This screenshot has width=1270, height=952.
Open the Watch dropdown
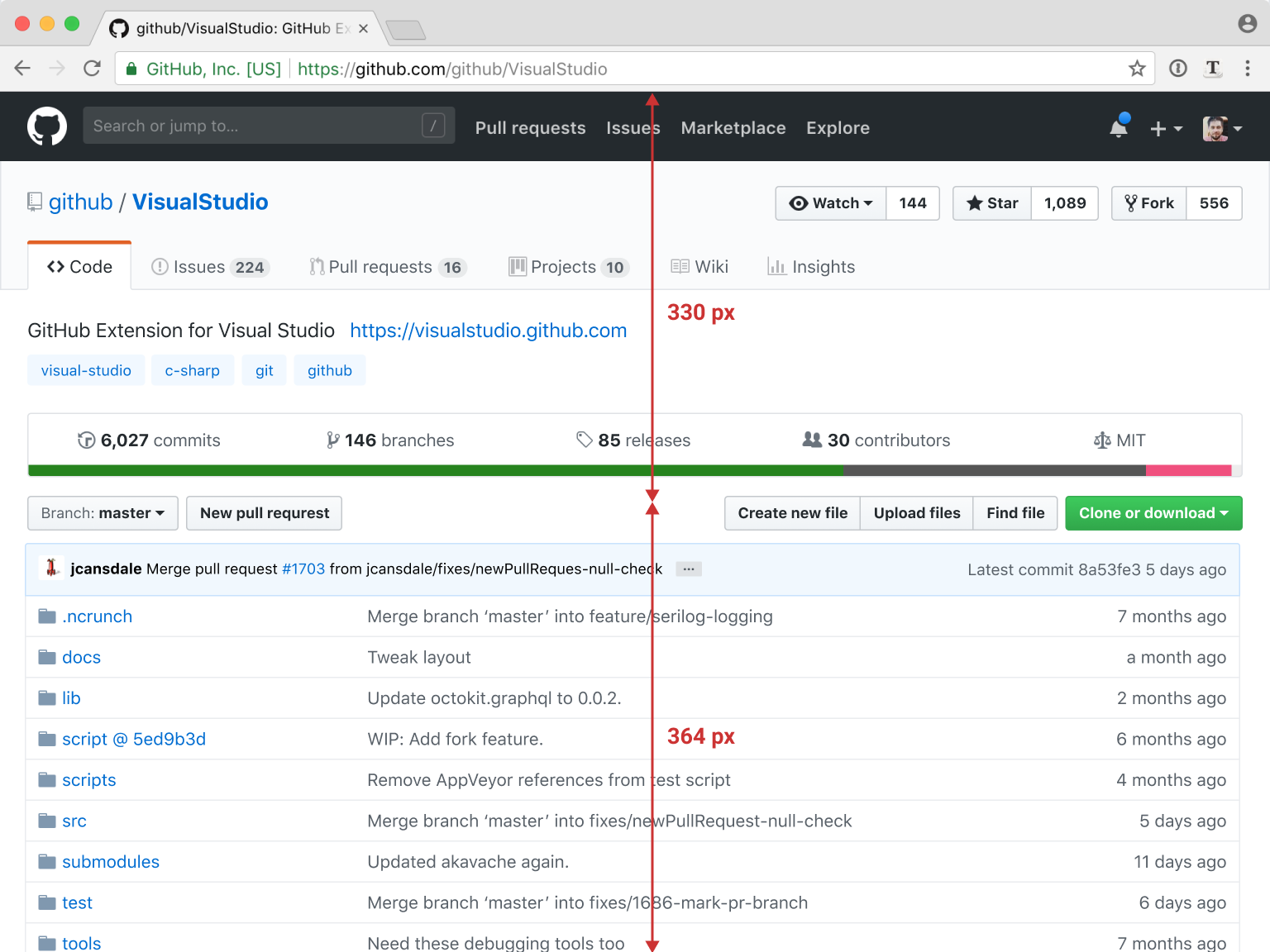tap(831, 203)
